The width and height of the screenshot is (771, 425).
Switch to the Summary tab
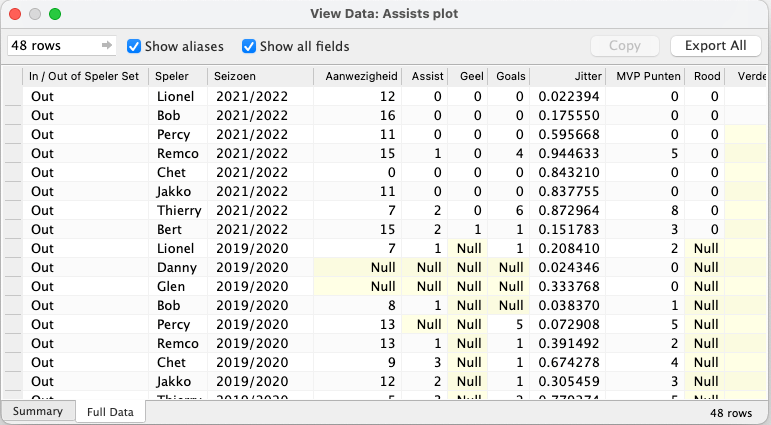coord(38,411)
